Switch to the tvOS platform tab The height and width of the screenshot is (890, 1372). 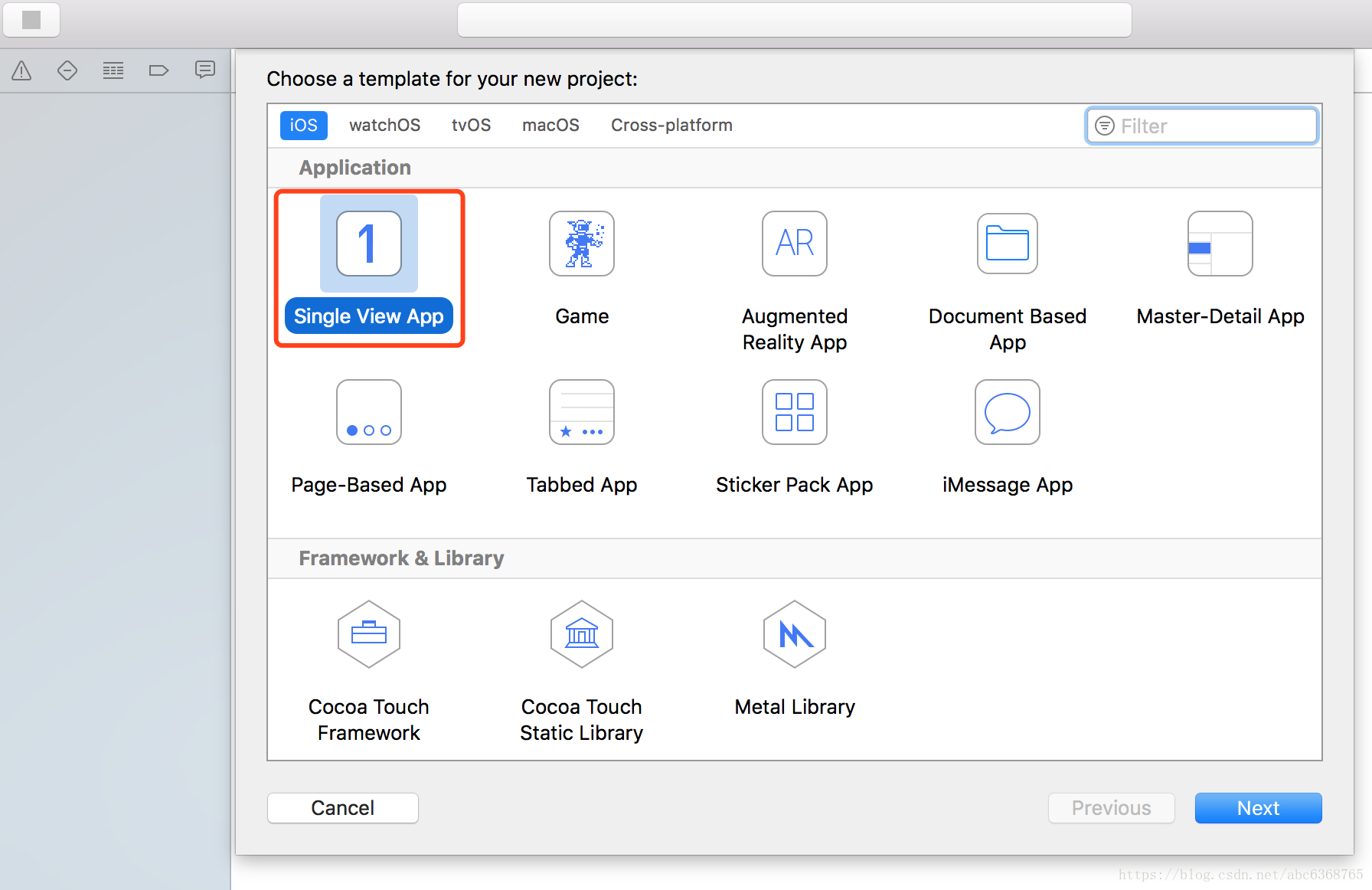tap(471, 126)
